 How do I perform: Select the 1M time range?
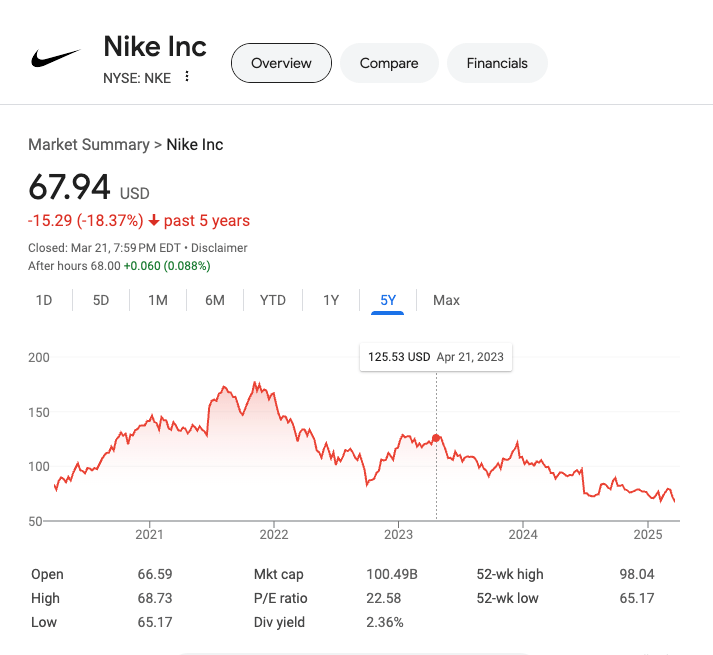(158, 300)
